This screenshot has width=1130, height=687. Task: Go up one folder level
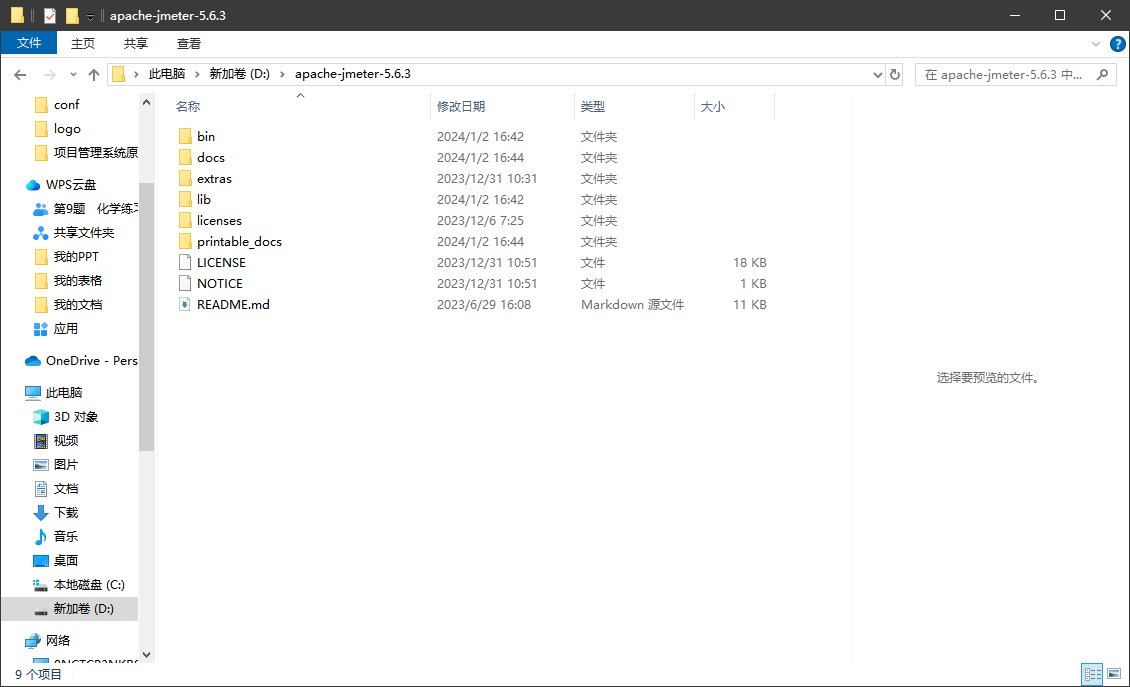(94, 74)
